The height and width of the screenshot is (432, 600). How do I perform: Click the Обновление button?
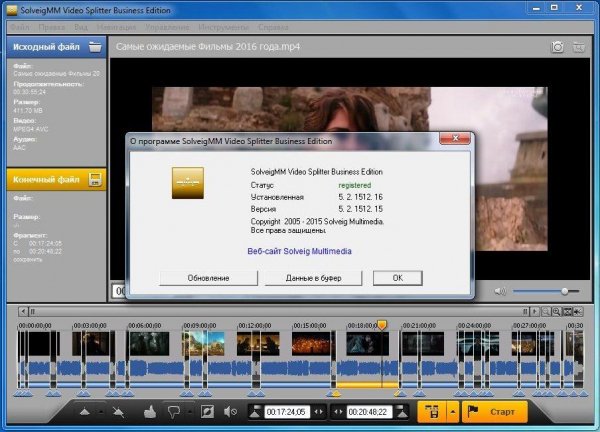tap(208, 278)
